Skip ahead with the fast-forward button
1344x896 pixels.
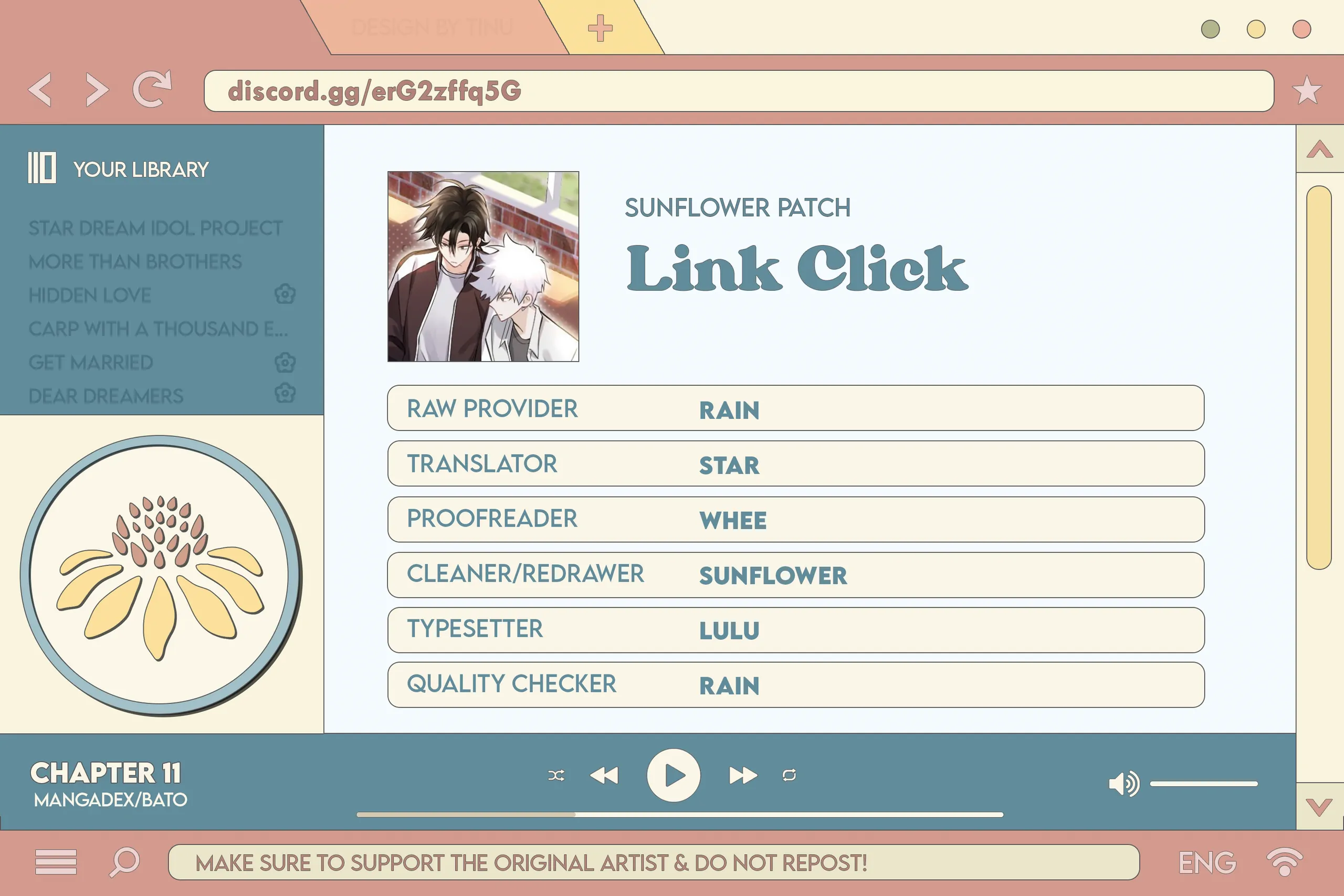tap(743, 775)
